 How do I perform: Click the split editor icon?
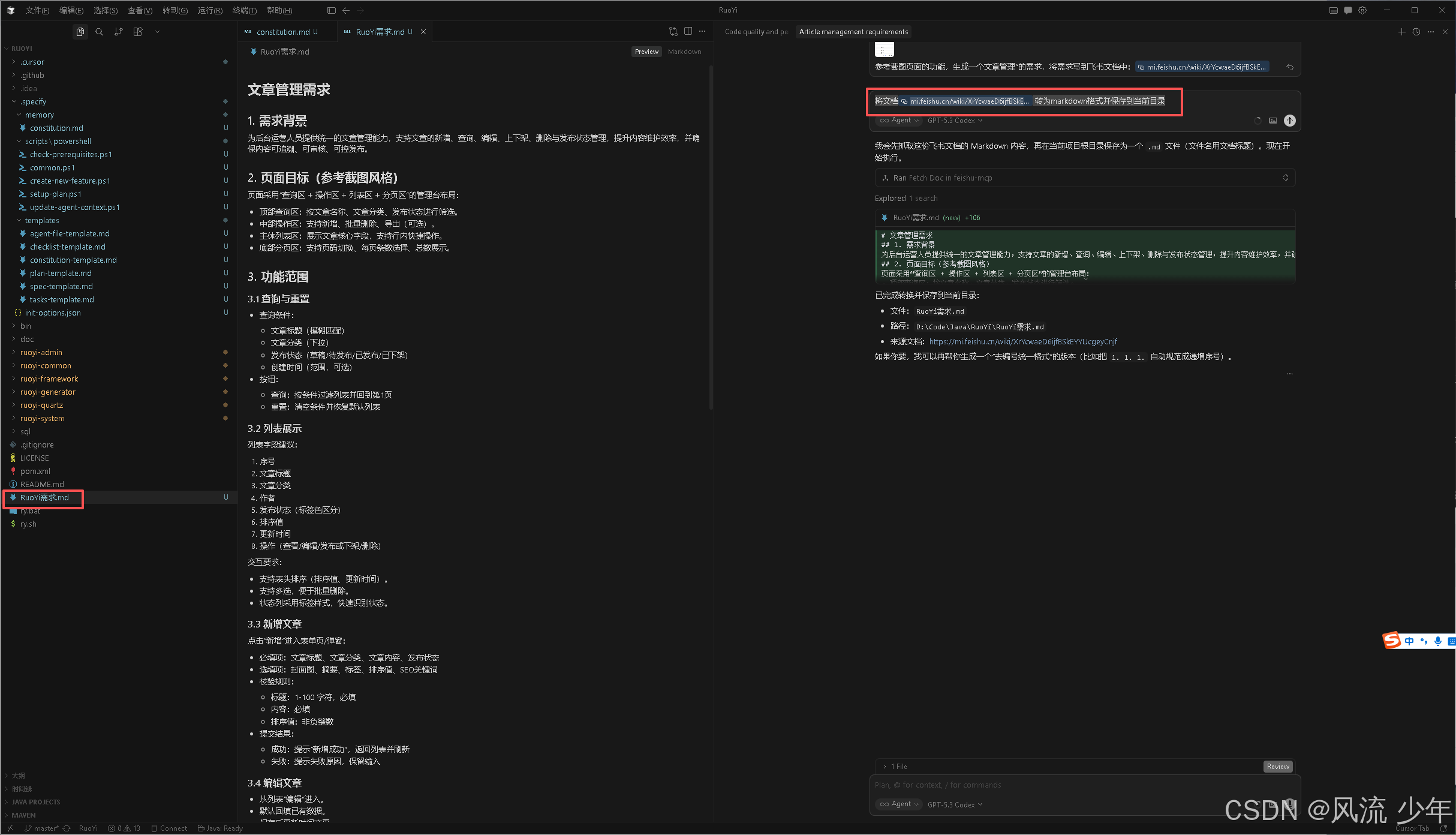click(x=688, y=32)
